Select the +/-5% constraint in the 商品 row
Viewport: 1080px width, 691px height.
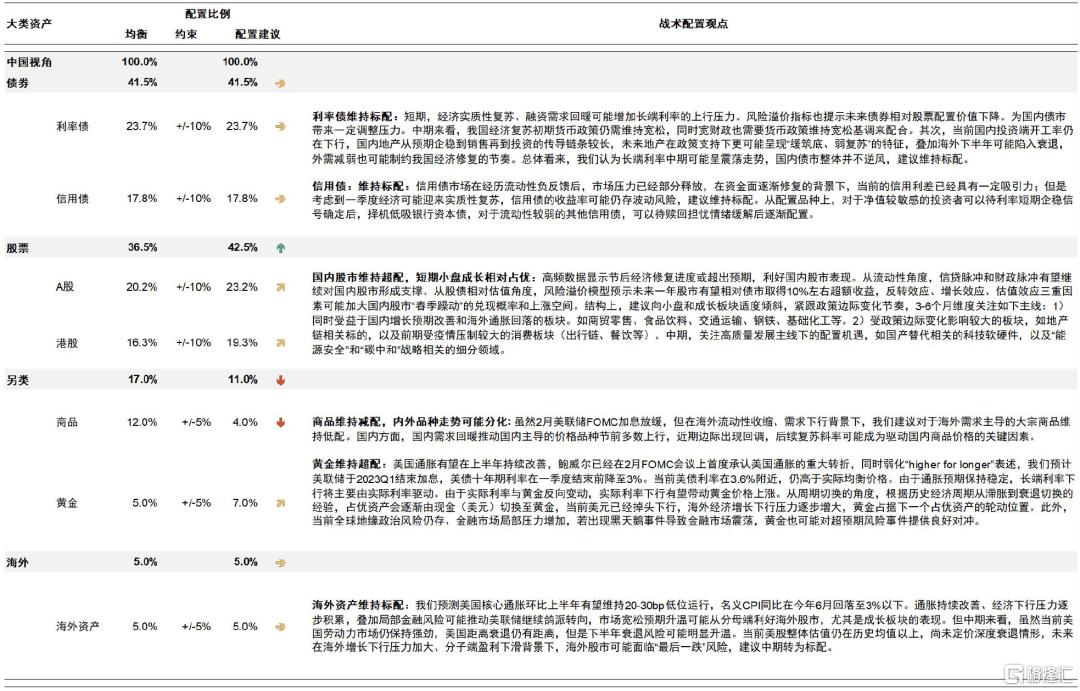196,422
